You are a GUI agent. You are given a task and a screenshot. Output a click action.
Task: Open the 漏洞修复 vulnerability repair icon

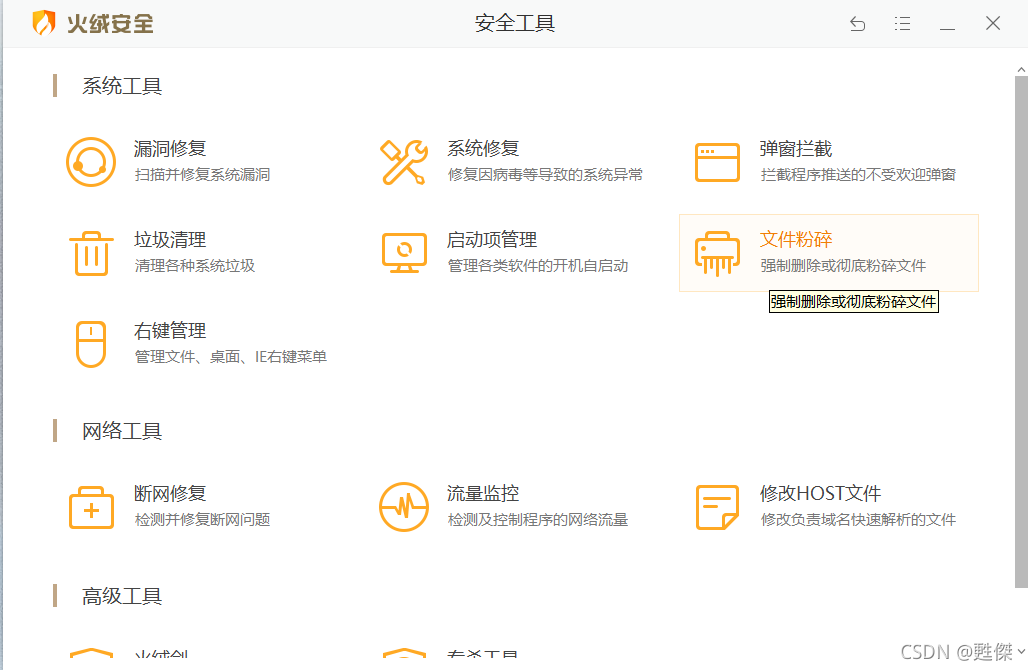tap(91, 162)
